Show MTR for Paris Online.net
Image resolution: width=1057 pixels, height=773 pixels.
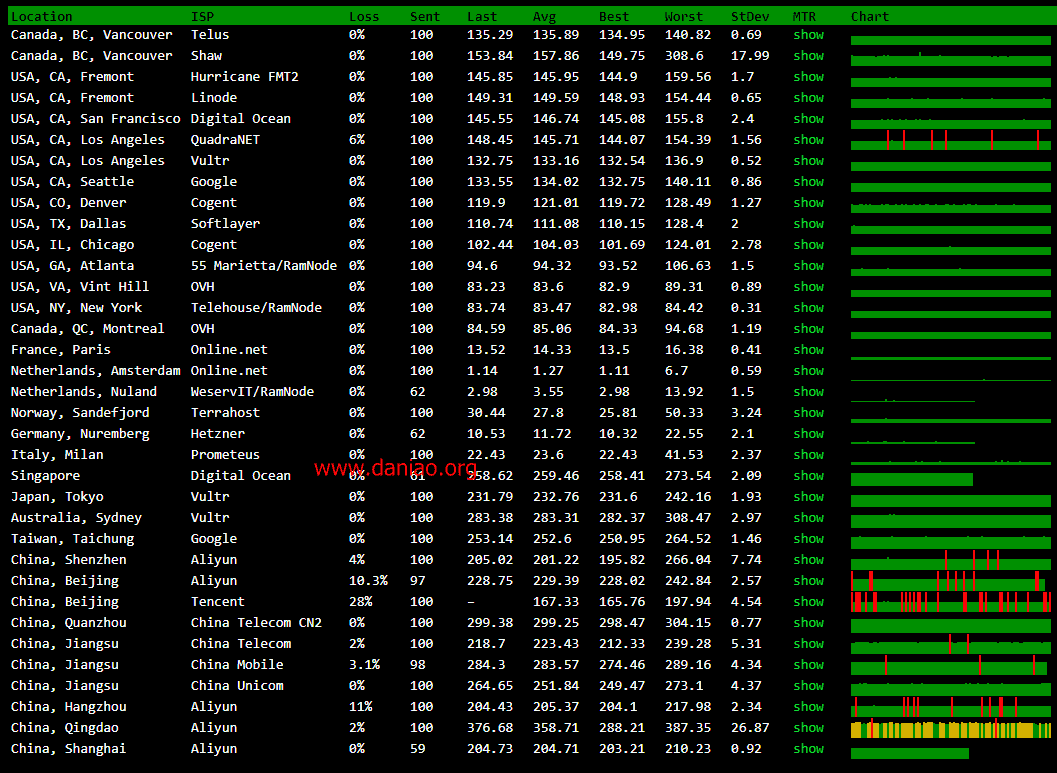(808, 349)
